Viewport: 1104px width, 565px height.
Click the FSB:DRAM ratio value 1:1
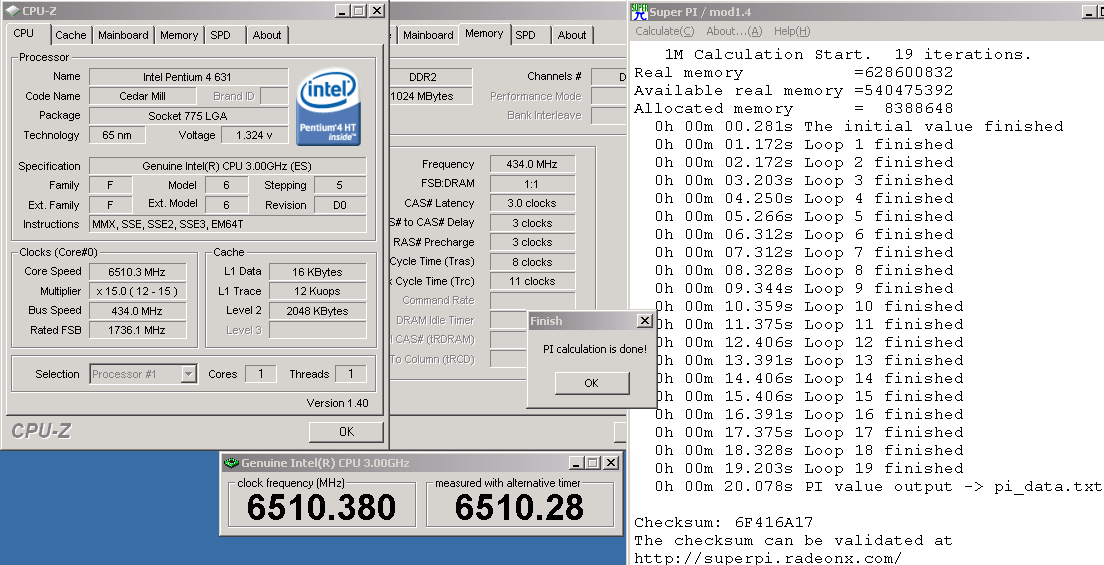532,184
